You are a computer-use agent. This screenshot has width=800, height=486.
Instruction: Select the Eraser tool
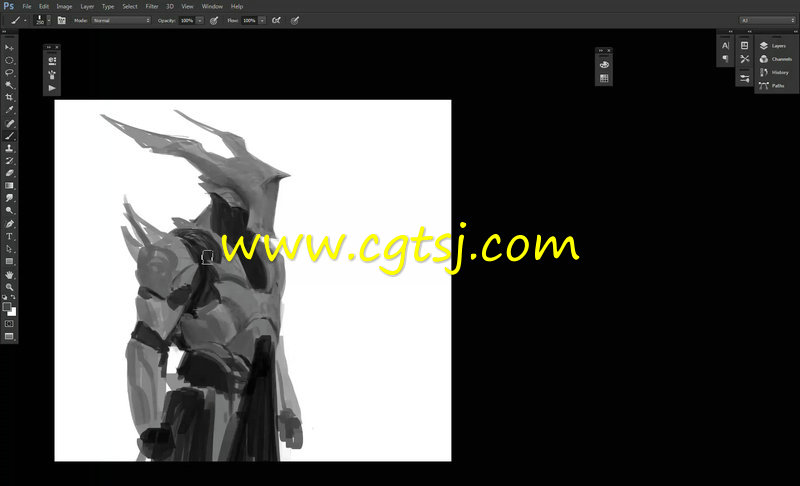[9, 173]
